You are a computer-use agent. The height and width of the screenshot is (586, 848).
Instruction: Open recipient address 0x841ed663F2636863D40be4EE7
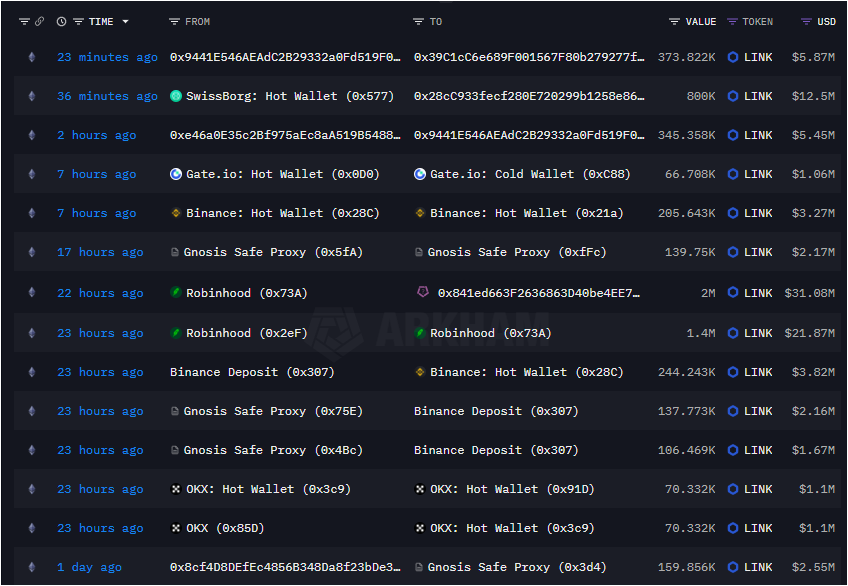point(539,293)
